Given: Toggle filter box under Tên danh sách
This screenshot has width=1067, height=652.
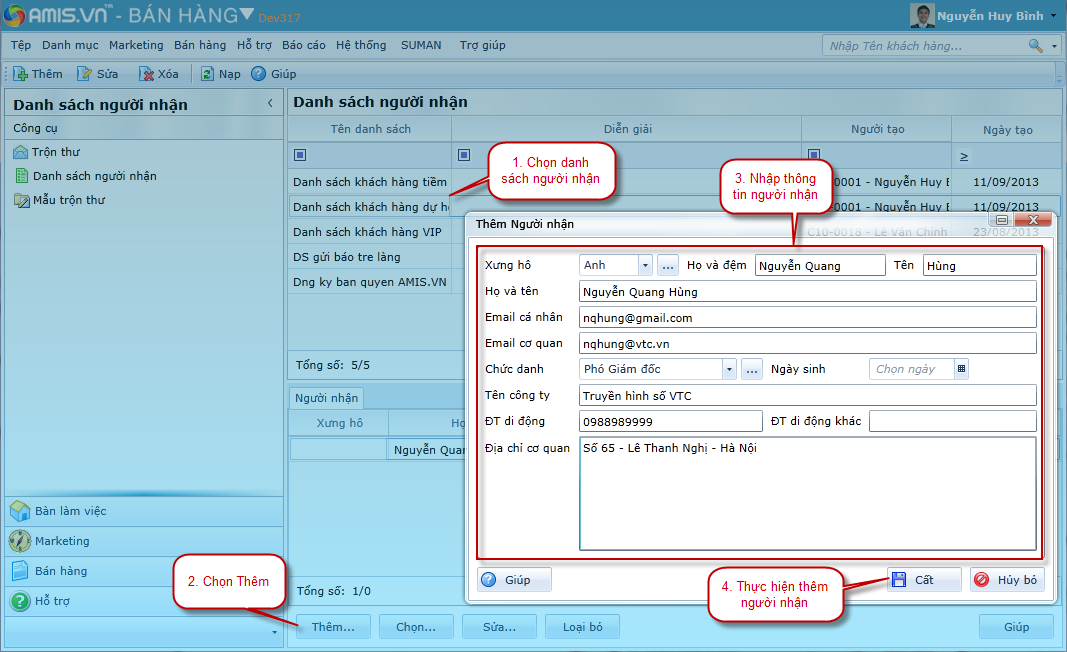Looking at the screenshot, I should pyautogui.click(x=300, y=155).
